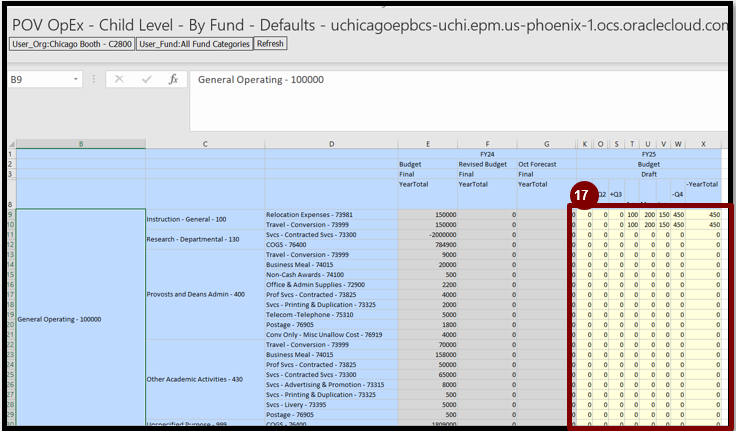Select the budget value 784900
This screenshot has height=431, width=736.
(x=428, y=245)
